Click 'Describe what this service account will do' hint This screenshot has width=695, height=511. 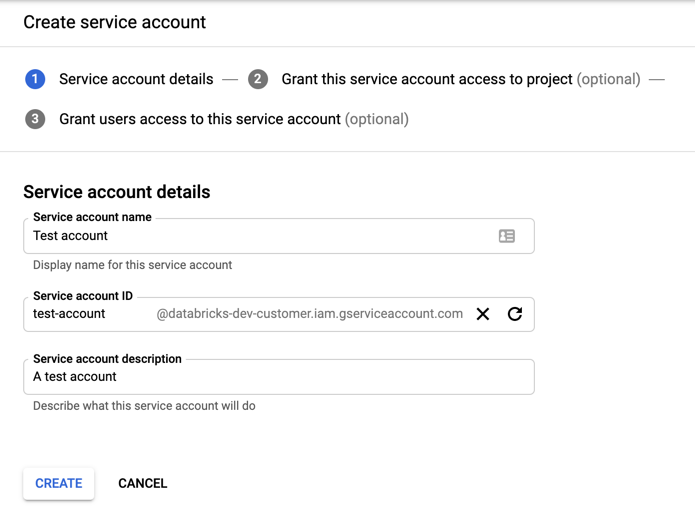tap(144, 406)
